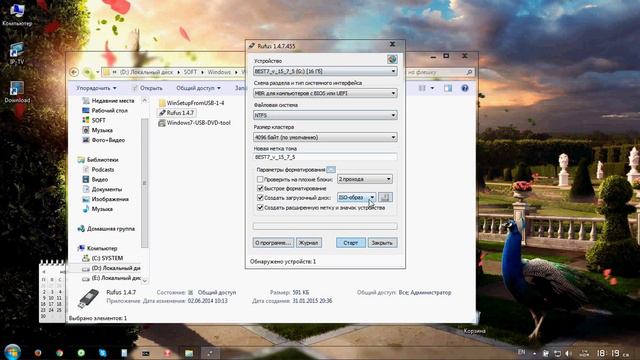This screenshot has height=360, width=640.
Task: Click the IP-TV desktop icon
Action: coord(17,53)
